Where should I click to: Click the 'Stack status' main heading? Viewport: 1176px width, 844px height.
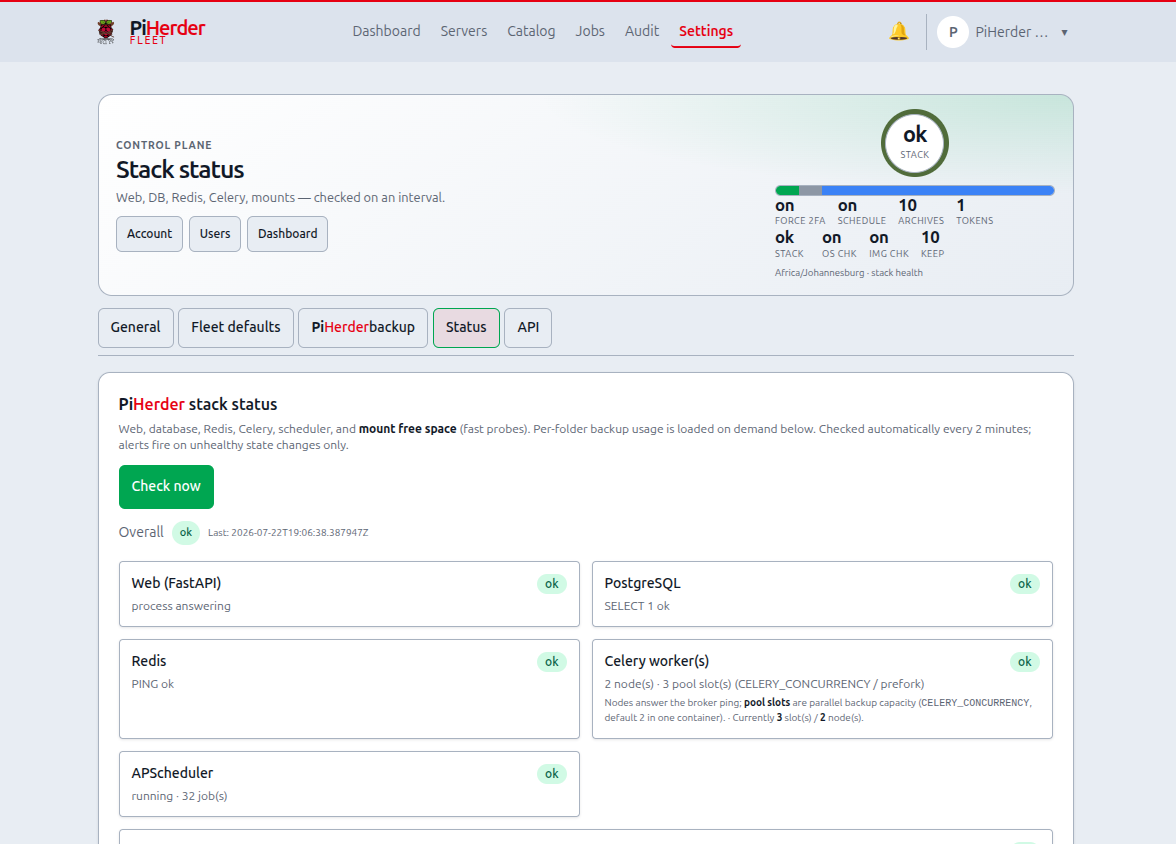pos(180,170)
